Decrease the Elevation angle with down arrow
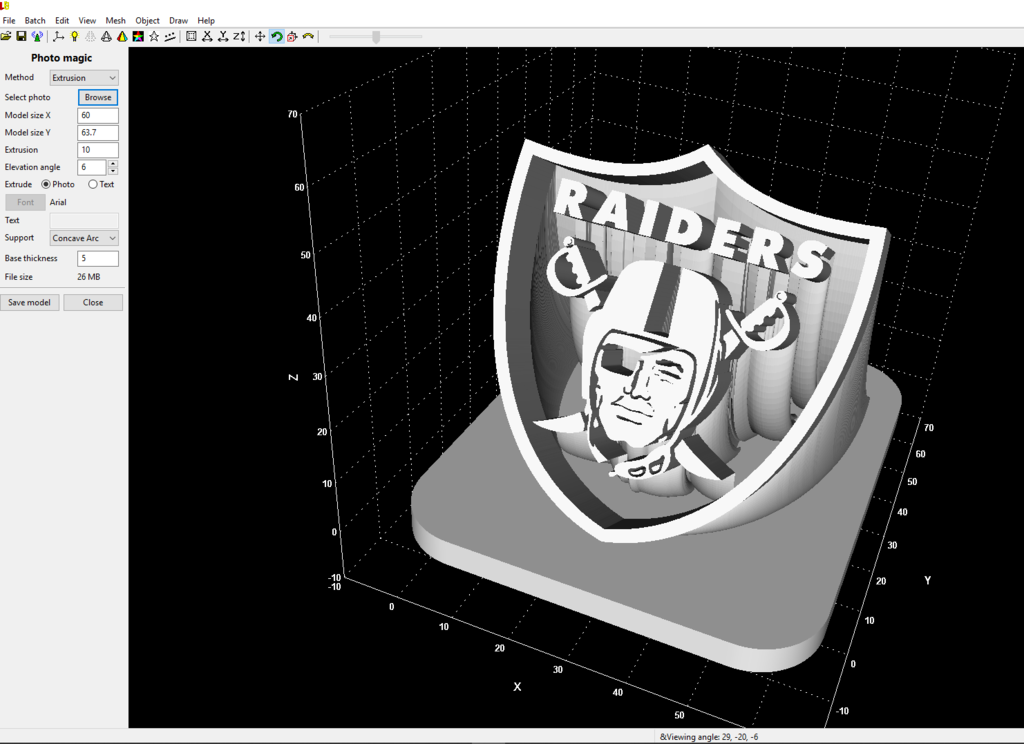1024x744 pixels. coord(113,171)
